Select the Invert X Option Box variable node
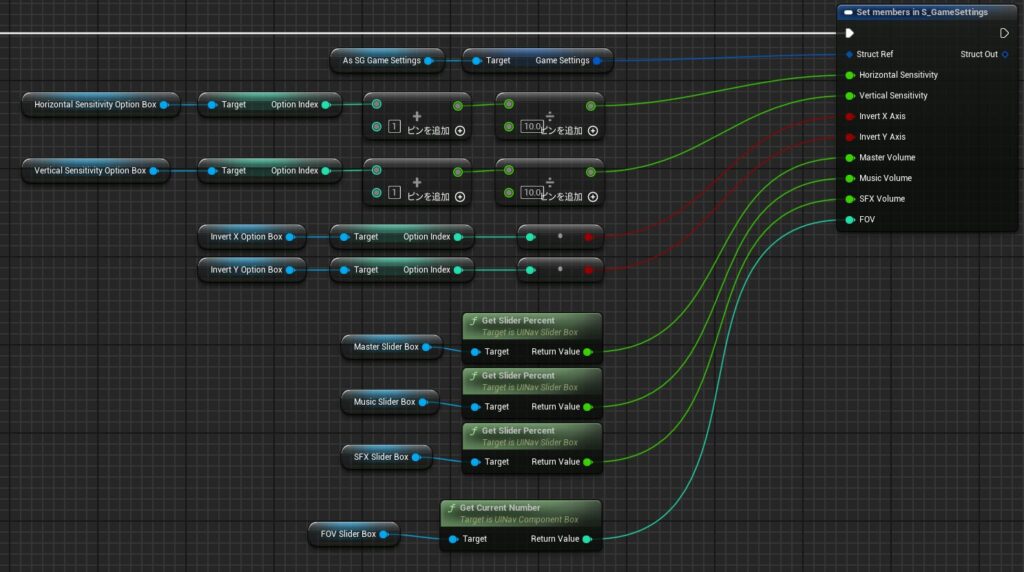Viewport: 1024px width, 572px height. coord(251,237)
